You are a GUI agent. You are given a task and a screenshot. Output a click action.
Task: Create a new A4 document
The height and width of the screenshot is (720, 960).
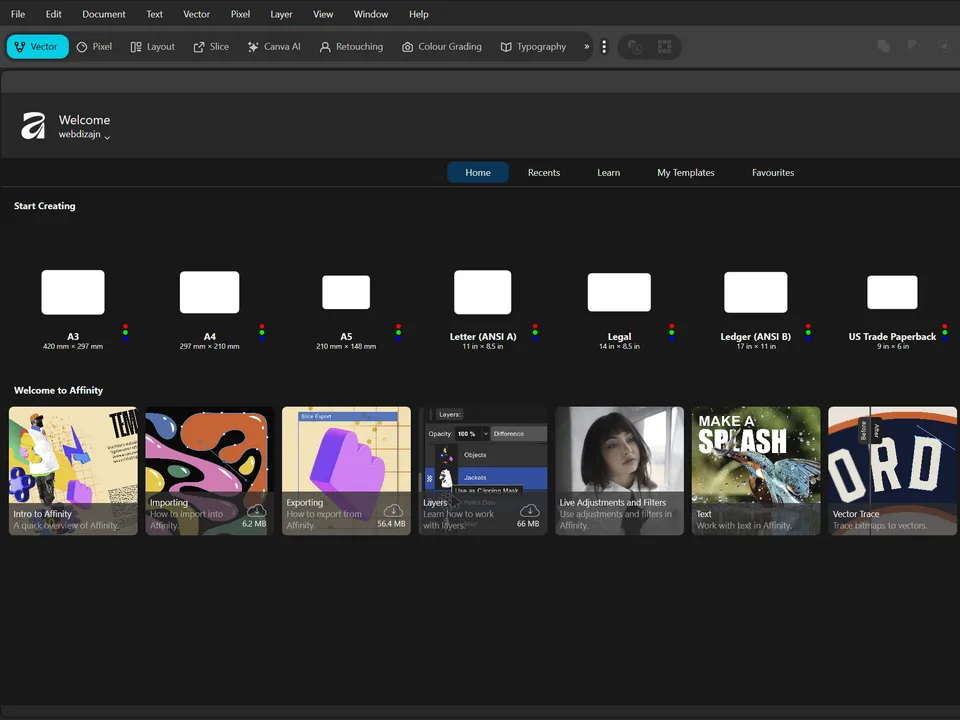[x=209, y=291]
